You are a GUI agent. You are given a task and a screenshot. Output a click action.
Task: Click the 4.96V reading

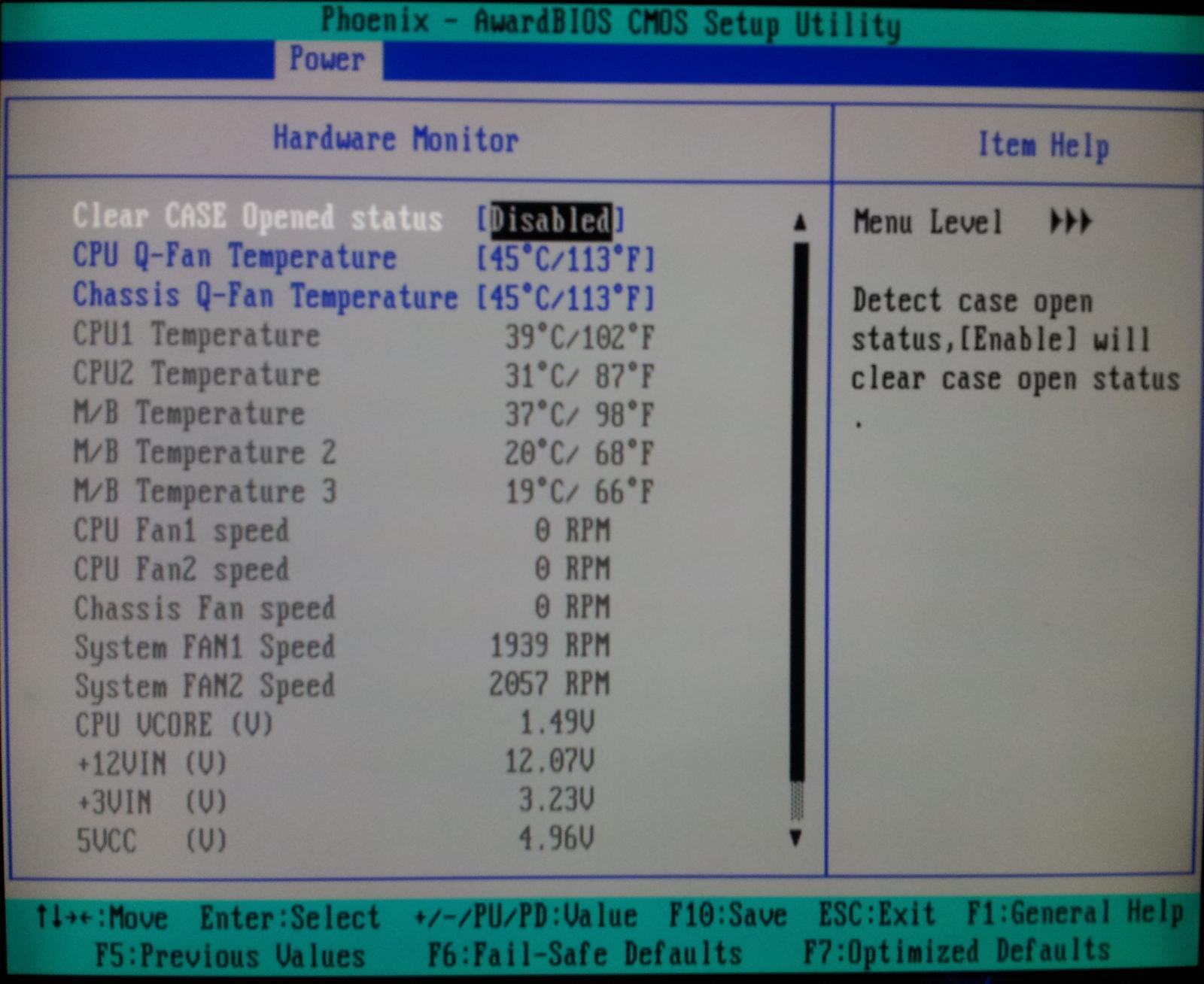(558, 838)
